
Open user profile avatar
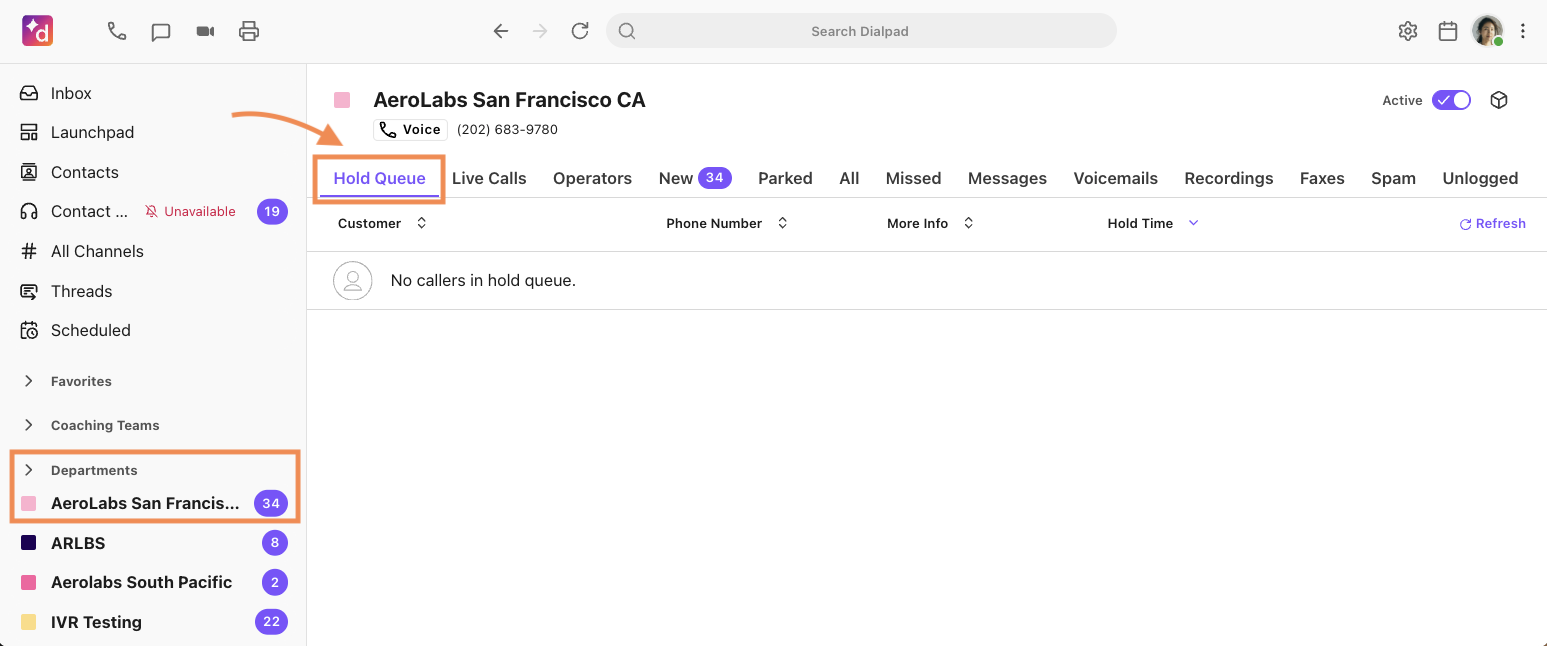click(1487, 31)
